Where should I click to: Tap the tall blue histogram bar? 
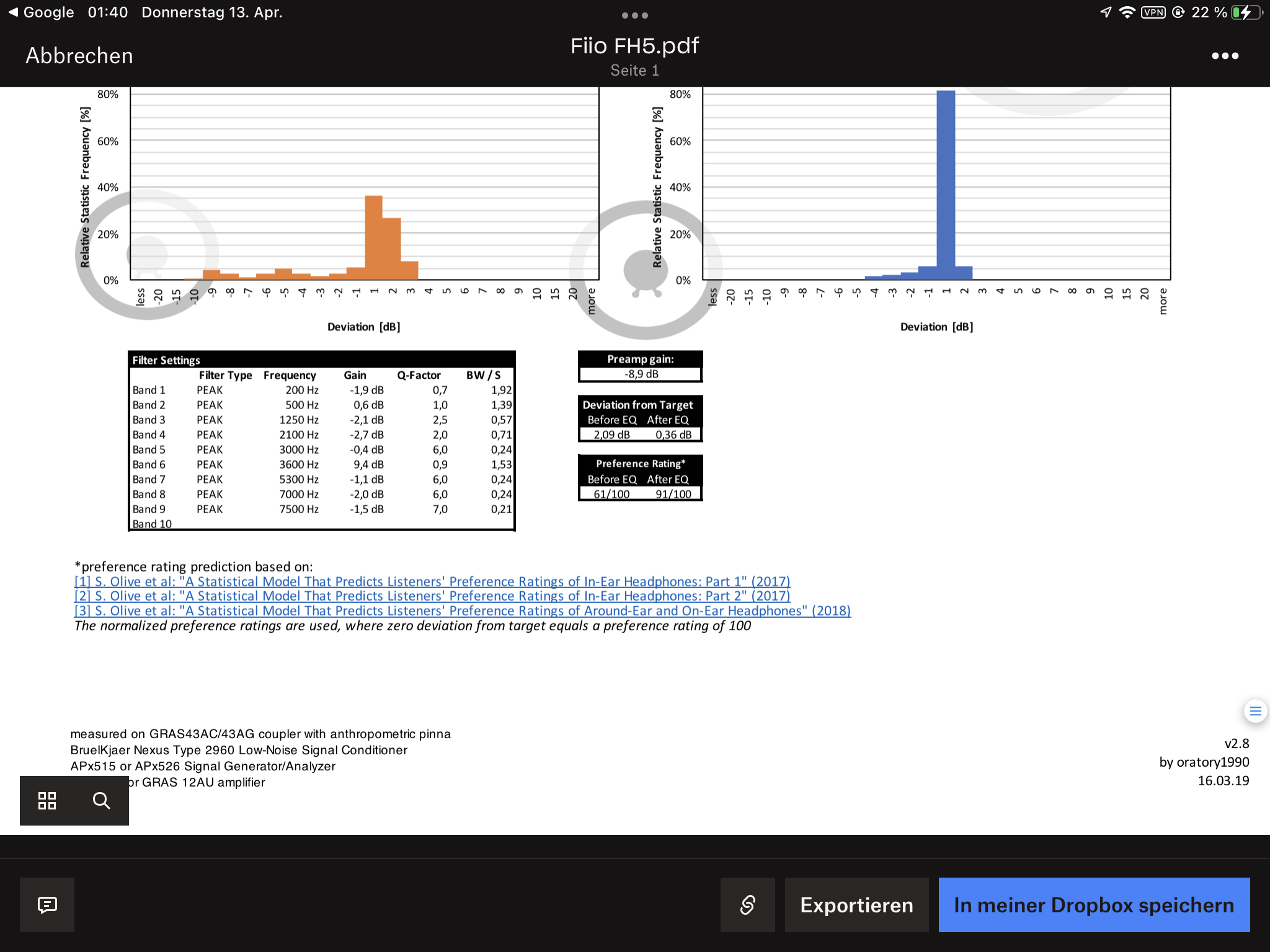click(946, 185)
